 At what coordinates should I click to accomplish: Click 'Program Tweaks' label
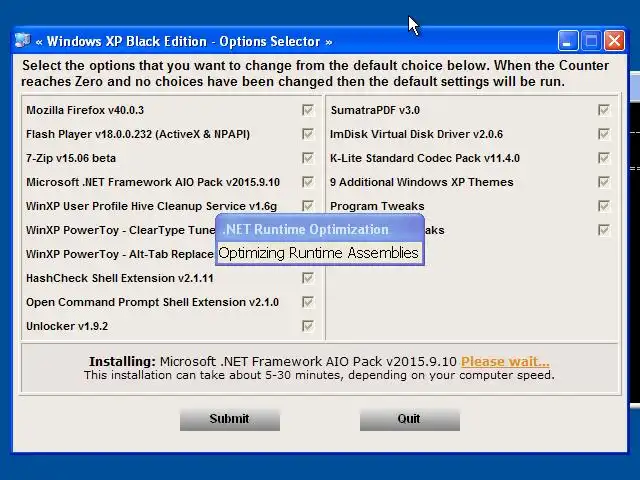[377, 206]
